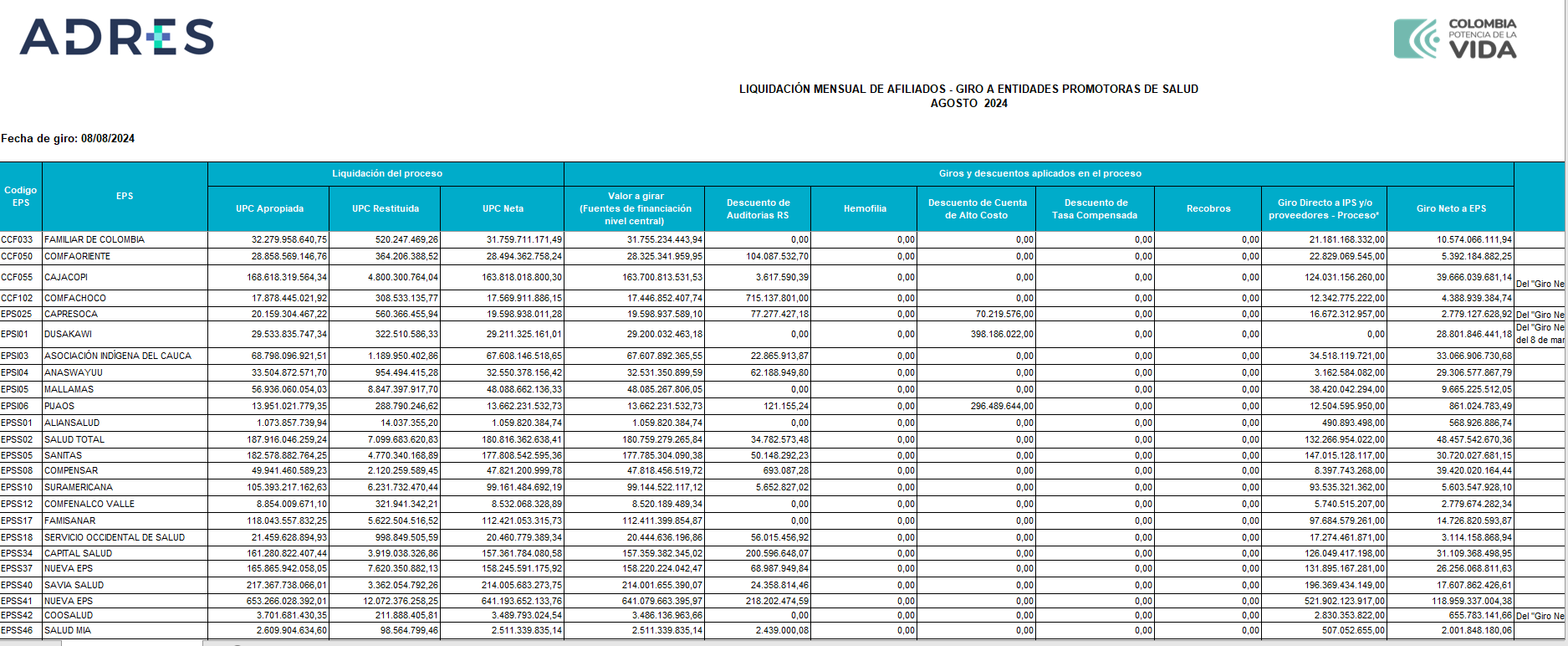This screenshot has width=1568, height=646.
Task: Select 'ASOCIACIÓN INDÍGENA DEL CAUCA' cell
Action: (x=125, y=356)
